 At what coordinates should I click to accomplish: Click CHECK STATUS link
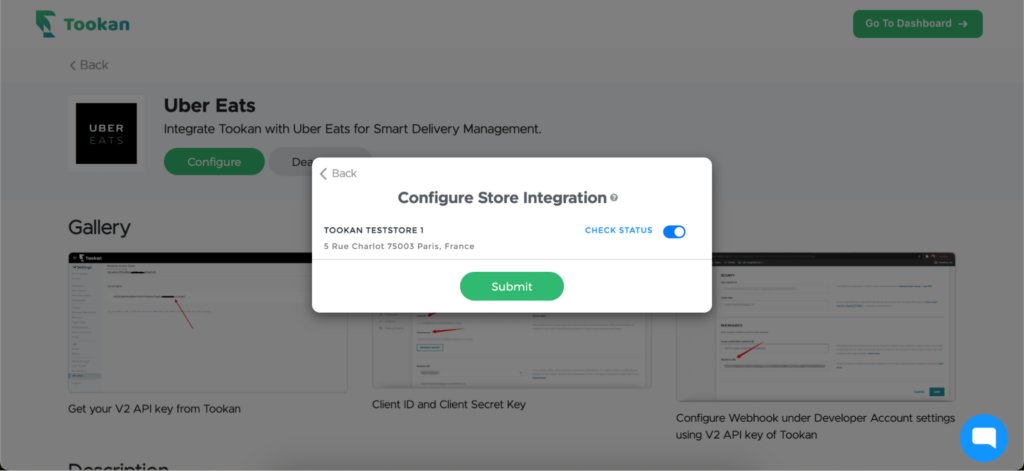tap(618, 231)
